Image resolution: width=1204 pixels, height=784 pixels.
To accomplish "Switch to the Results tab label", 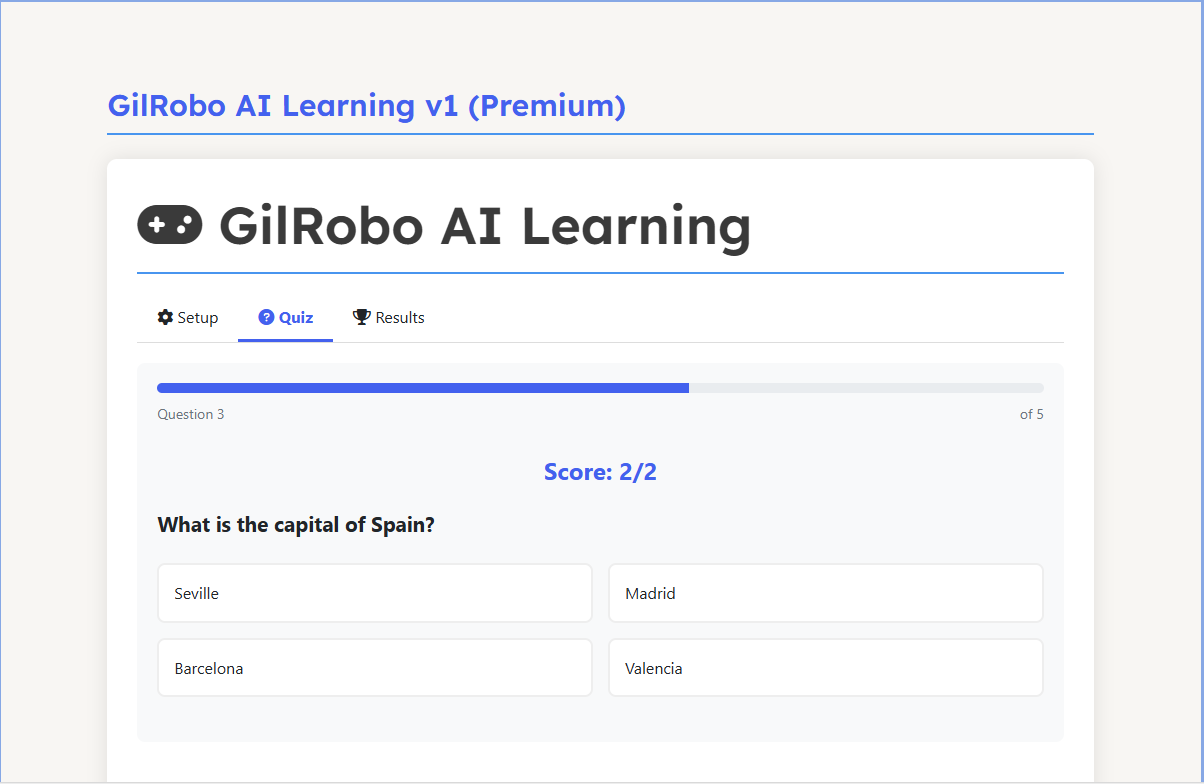I will tap(400, 318).
